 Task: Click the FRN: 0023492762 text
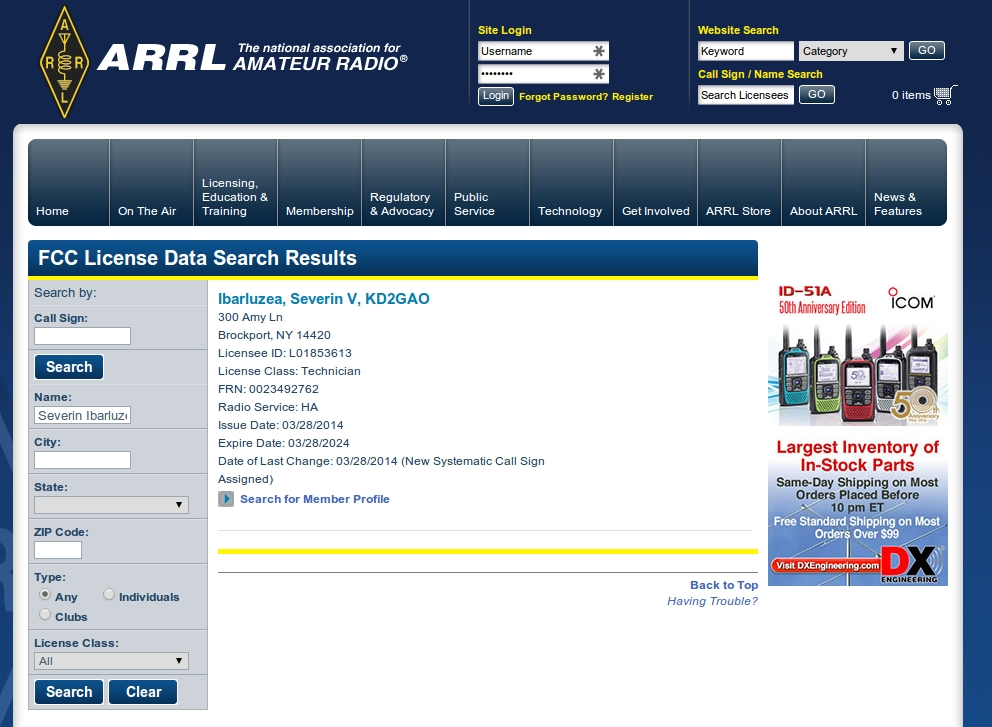268,389
